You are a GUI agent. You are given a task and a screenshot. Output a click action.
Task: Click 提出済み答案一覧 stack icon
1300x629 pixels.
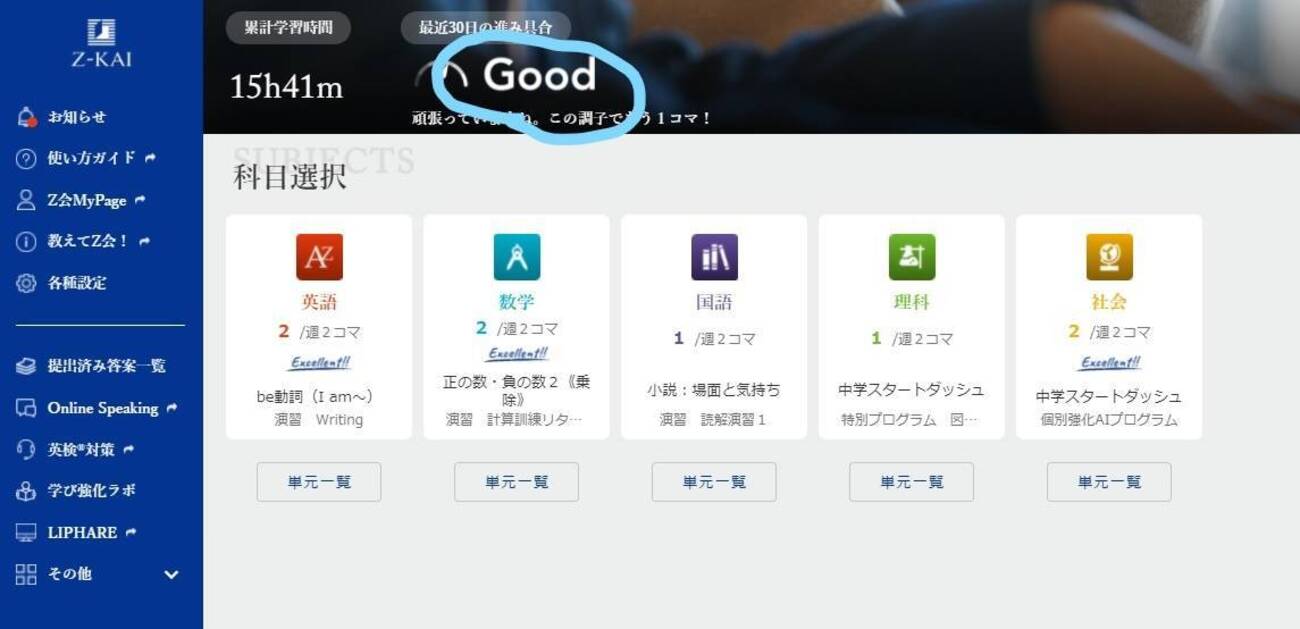pos(27,366)
